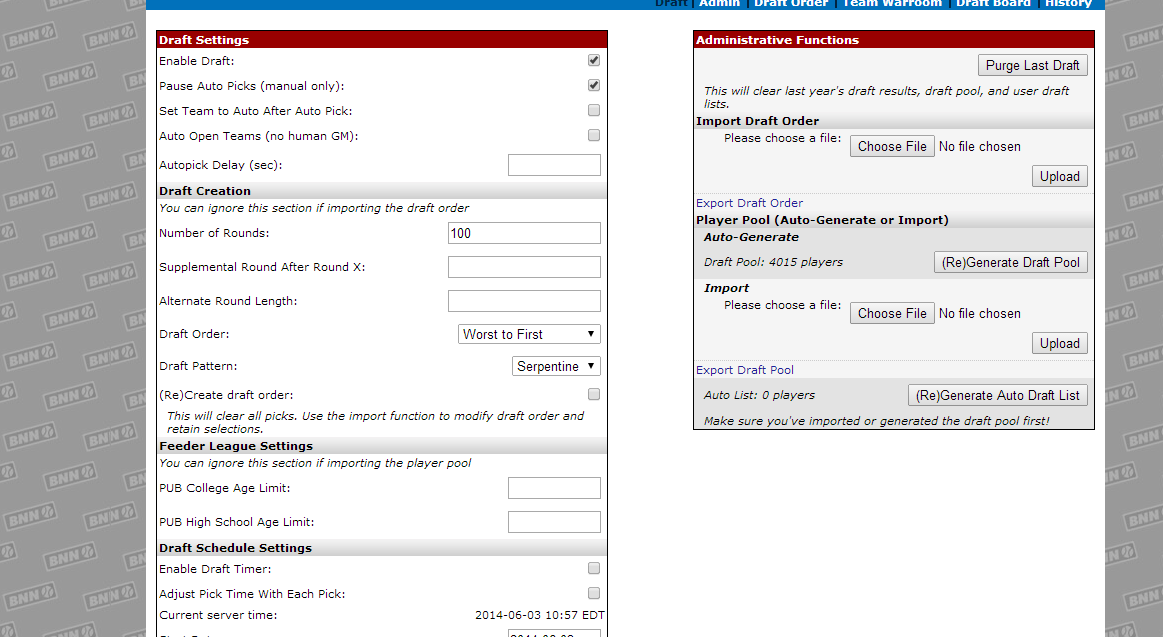Follow the Export Draft Pool link
Image resolution: width=1163 pixels, height=637 pixels.
tap(745, 370)
